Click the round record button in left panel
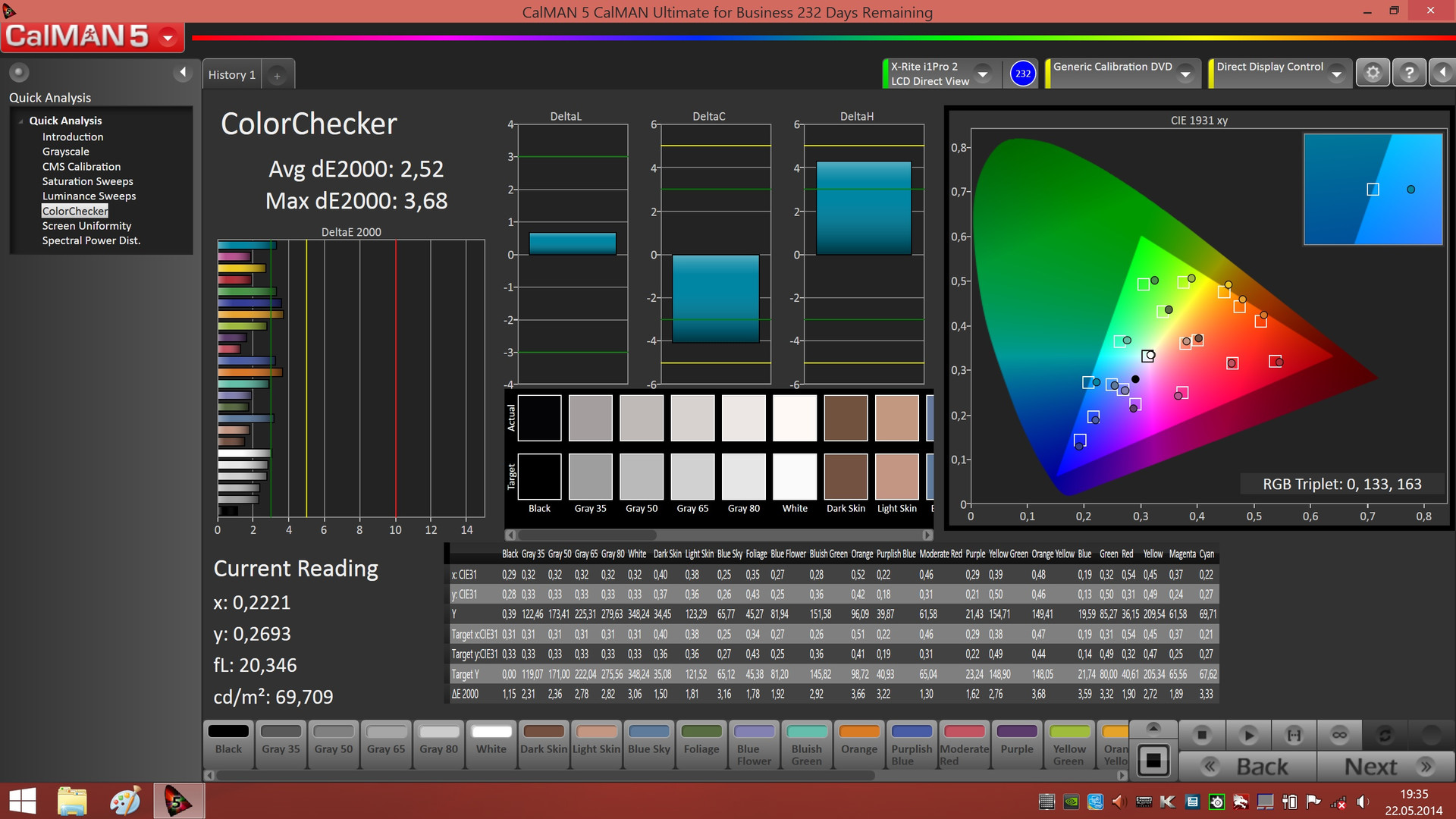Viewport: 1456px width, 819px height. [x=19, y=72]
